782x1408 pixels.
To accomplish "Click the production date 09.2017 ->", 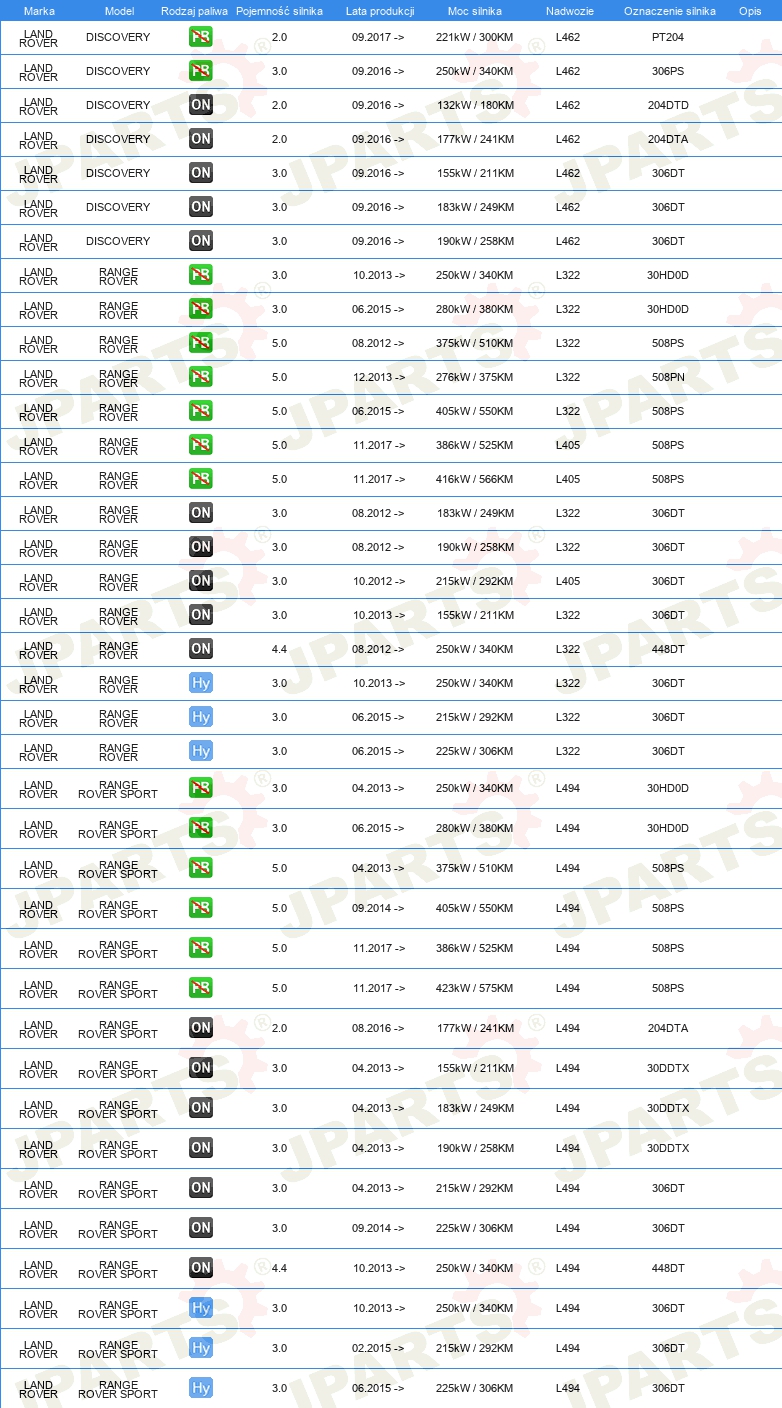I will pyautogui.click(x=379, y=37).
